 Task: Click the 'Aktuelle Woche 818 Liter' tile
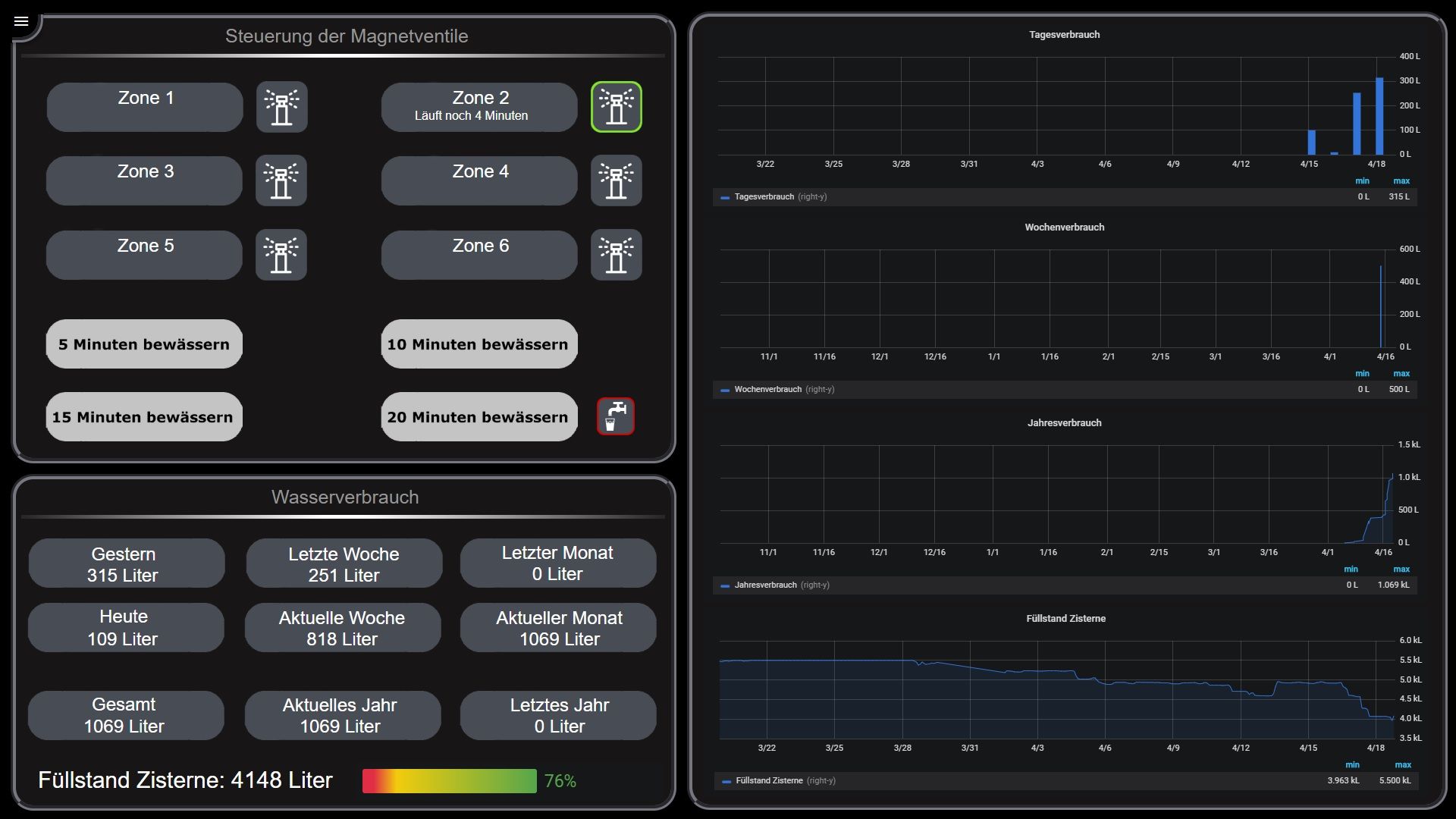pos(343,627)
